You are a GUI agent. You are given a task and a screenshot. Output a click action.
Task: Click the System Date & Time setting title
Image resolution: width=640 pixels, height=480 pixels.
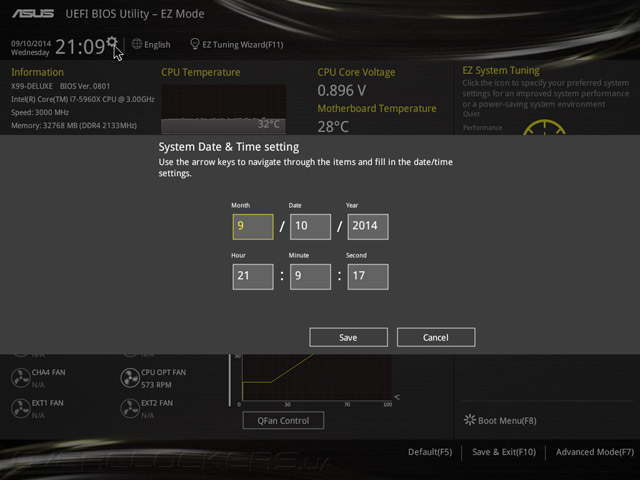click(229, 147)
